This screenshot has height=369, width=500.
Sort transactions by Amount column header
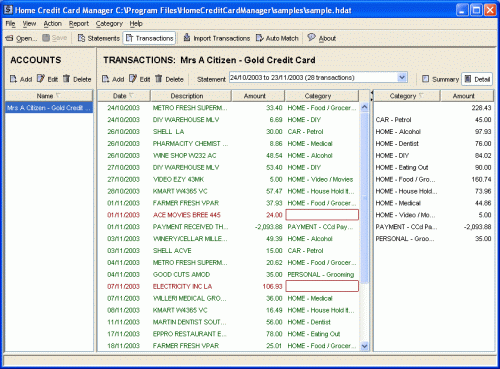coord(258,96)
